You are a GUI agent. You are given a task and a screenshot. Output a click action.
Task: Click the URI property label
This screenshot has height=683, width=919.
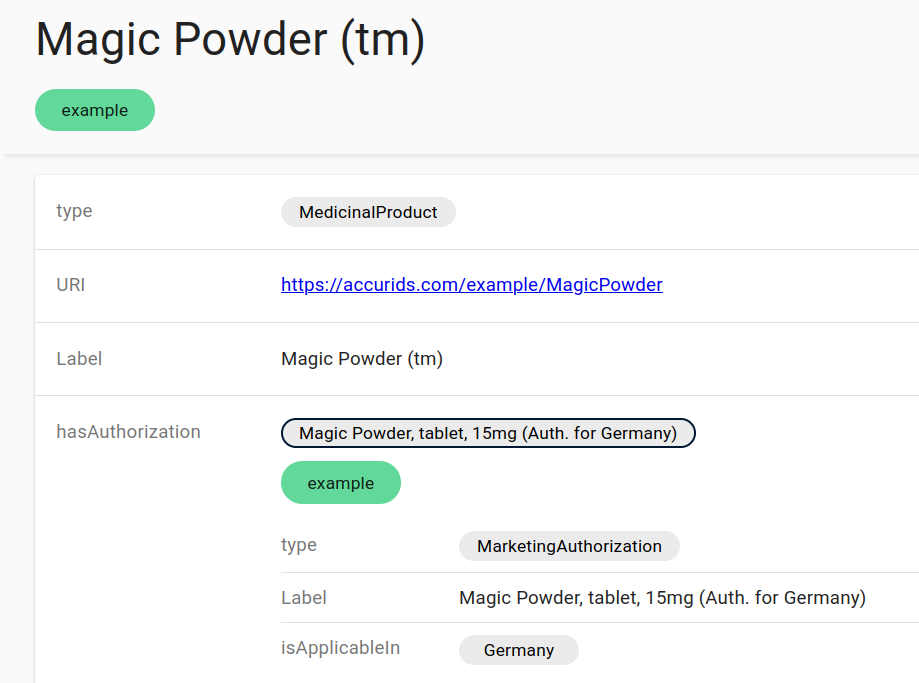coord(71,285)
